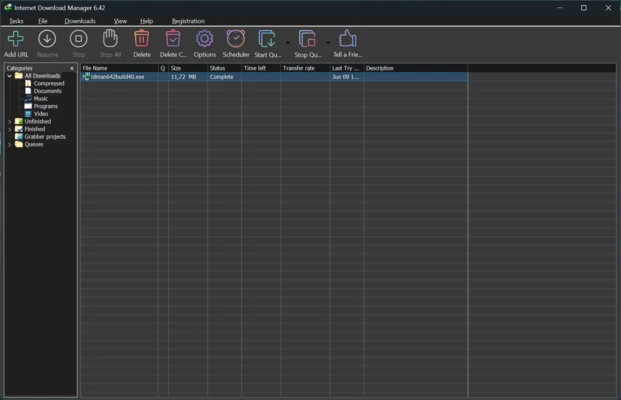
Task: Select the idman642build40.exe download row
Action: pyautogui.click(x=274, y=77)
